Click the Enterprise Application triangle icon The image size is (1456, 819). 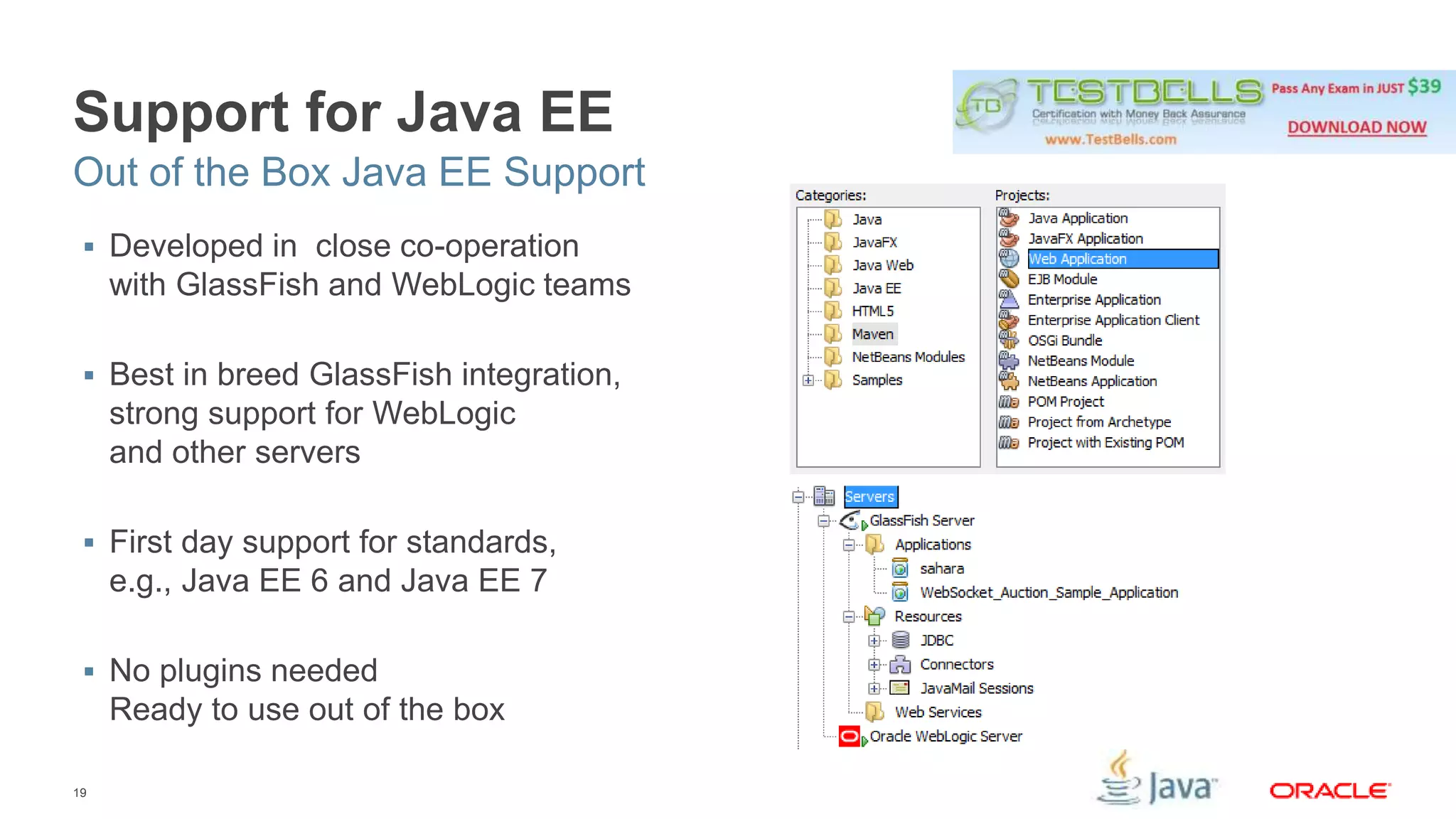tap(1009, 299)
